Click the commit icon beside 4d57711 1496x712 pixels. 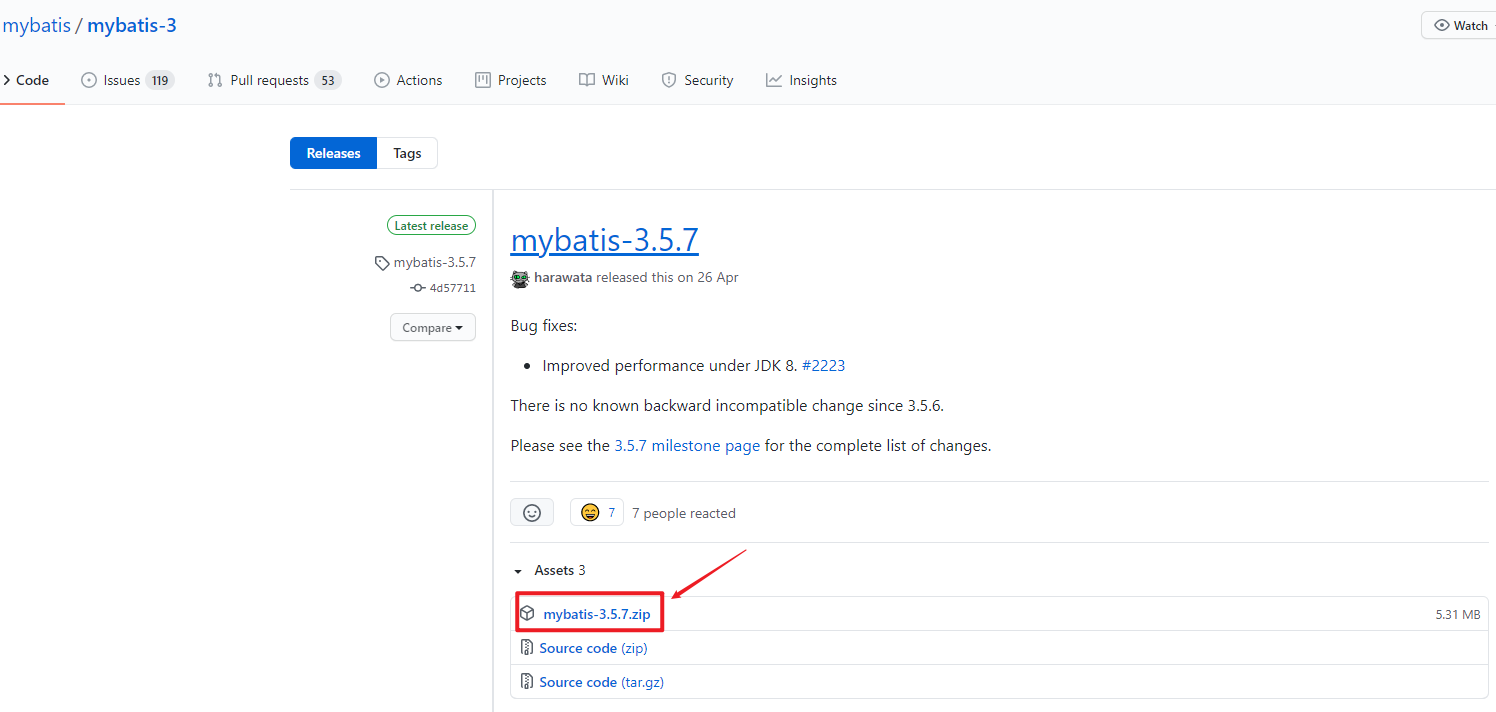[418, 288]
